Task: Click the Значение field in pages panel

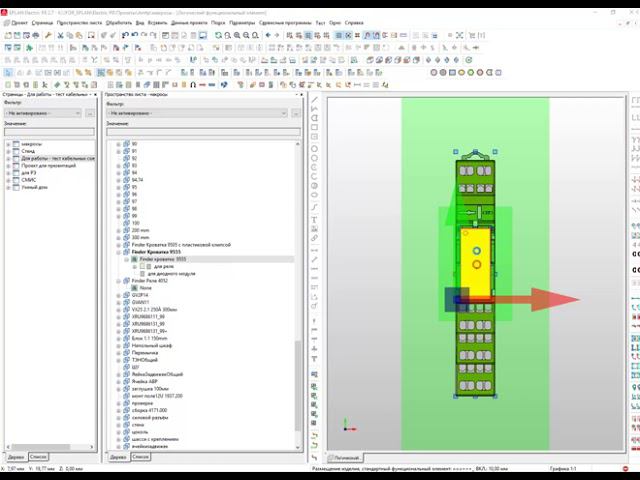Action: coord(49,132)
